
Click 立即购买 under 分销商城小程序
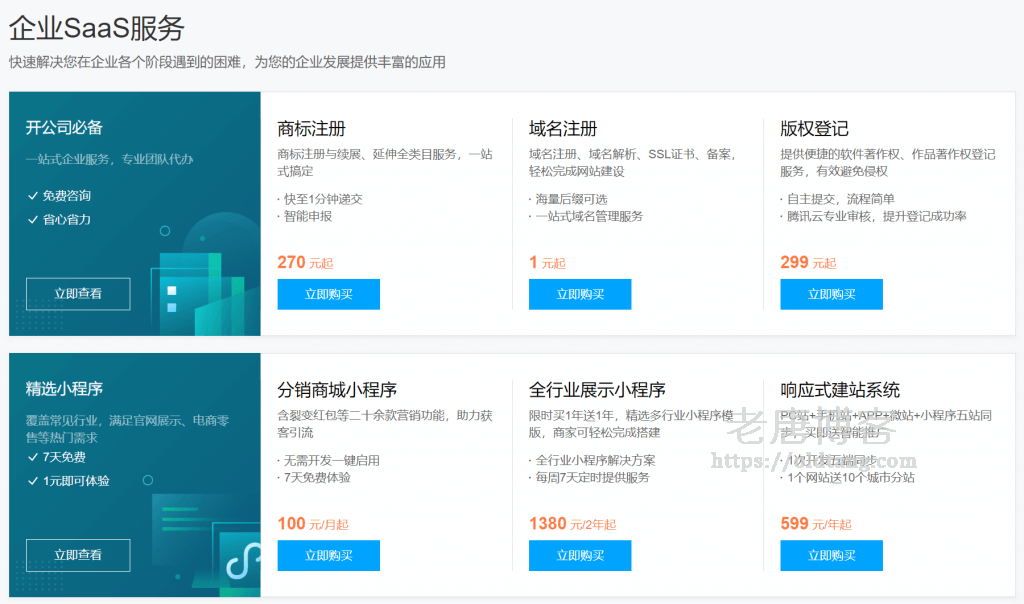(x=328, y=556)
